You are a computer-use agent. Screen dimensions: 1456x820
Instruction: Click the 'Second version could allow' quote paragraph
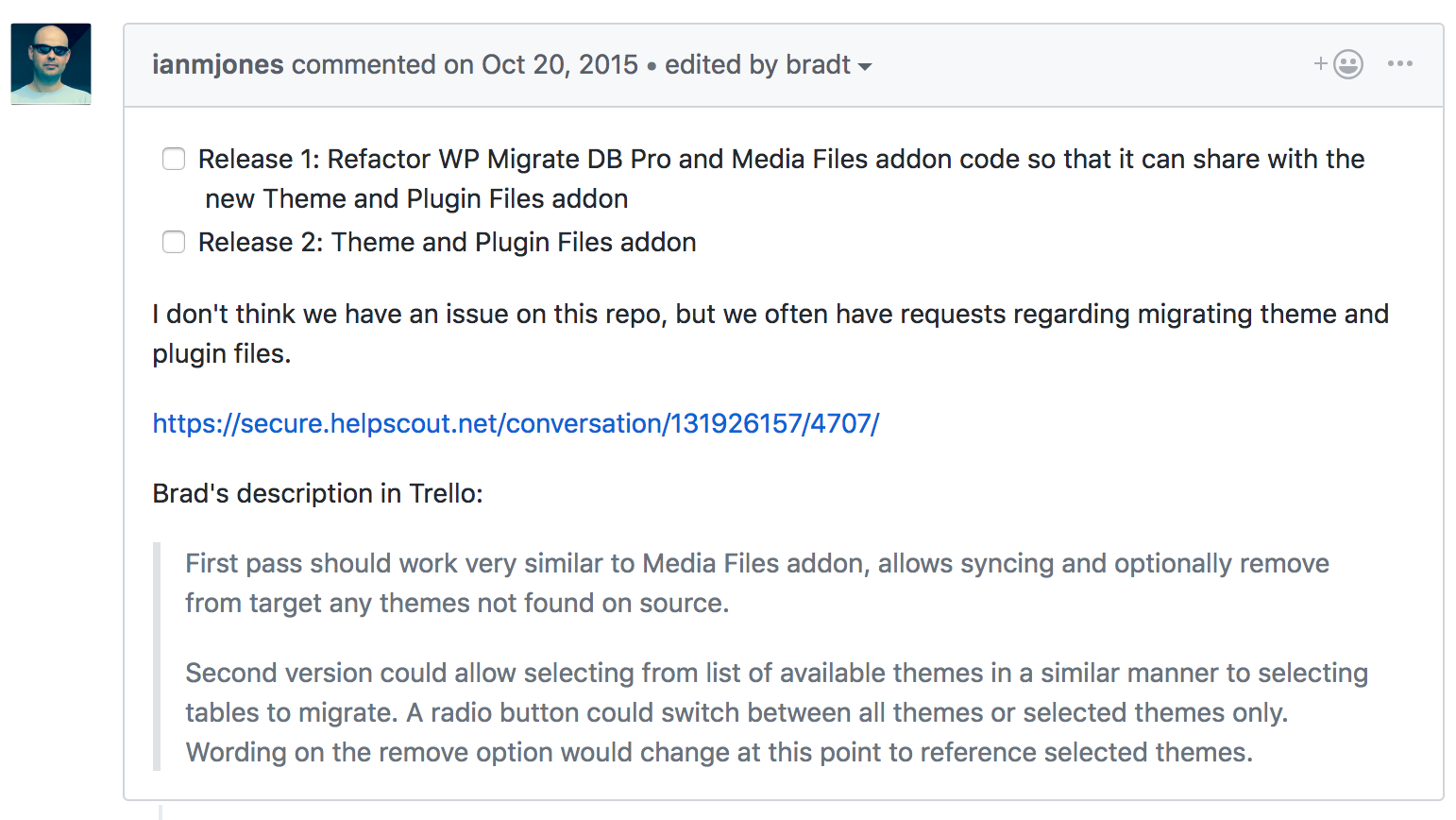click(776, 712)
